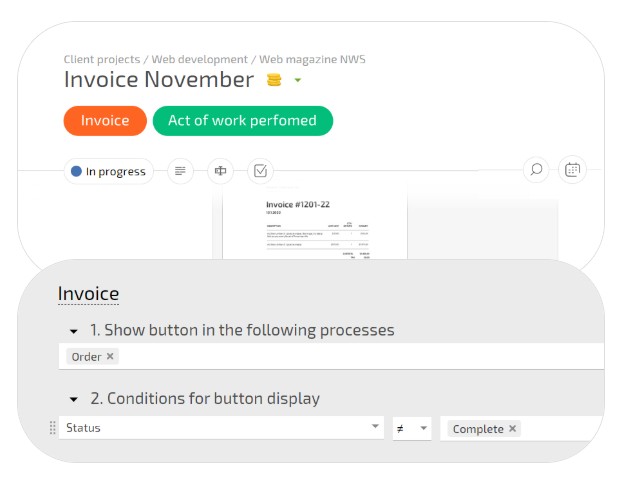Open the checklist checkbox icon
Viewport: 631px width, 490px height.
tap(260, 171)
